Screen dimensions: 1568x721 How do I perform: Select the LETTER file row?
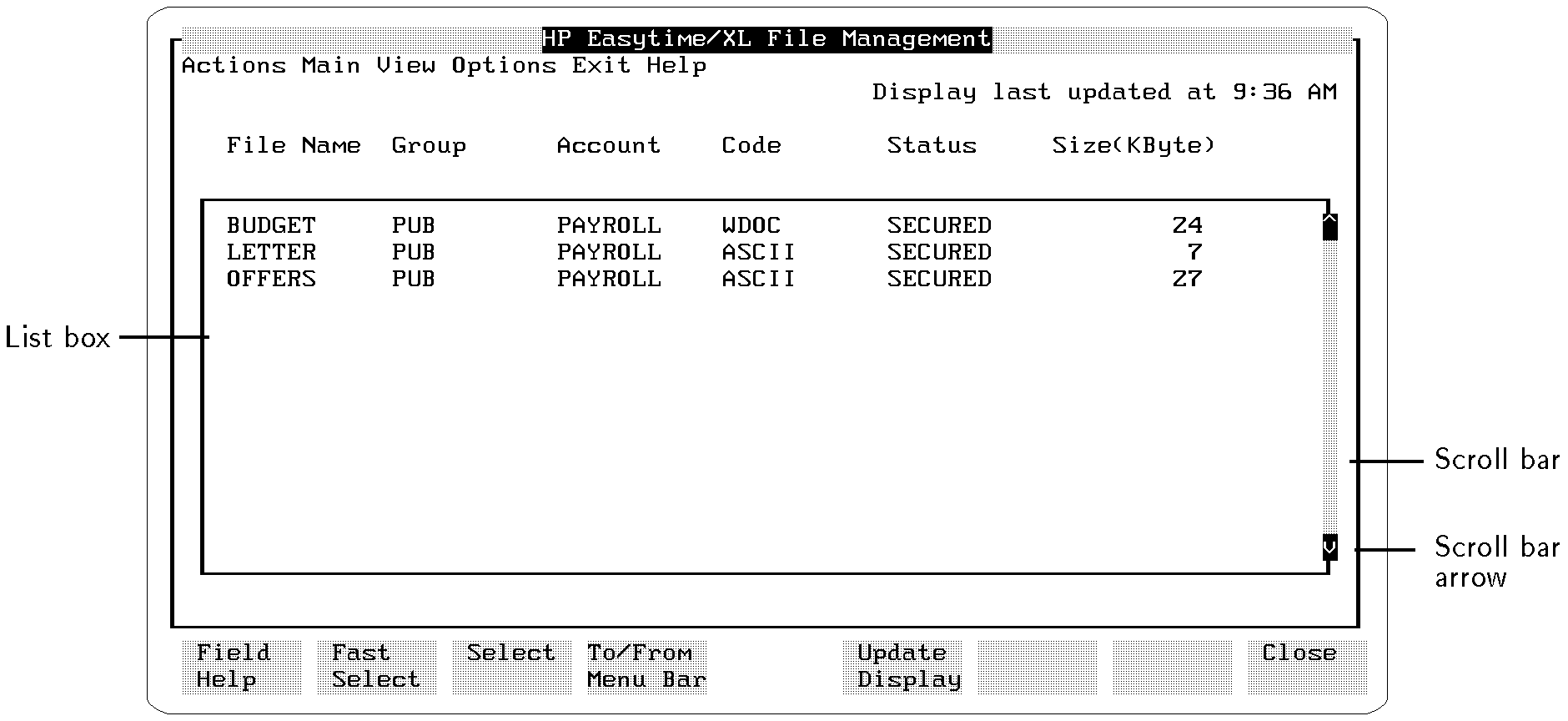(271, 253)
